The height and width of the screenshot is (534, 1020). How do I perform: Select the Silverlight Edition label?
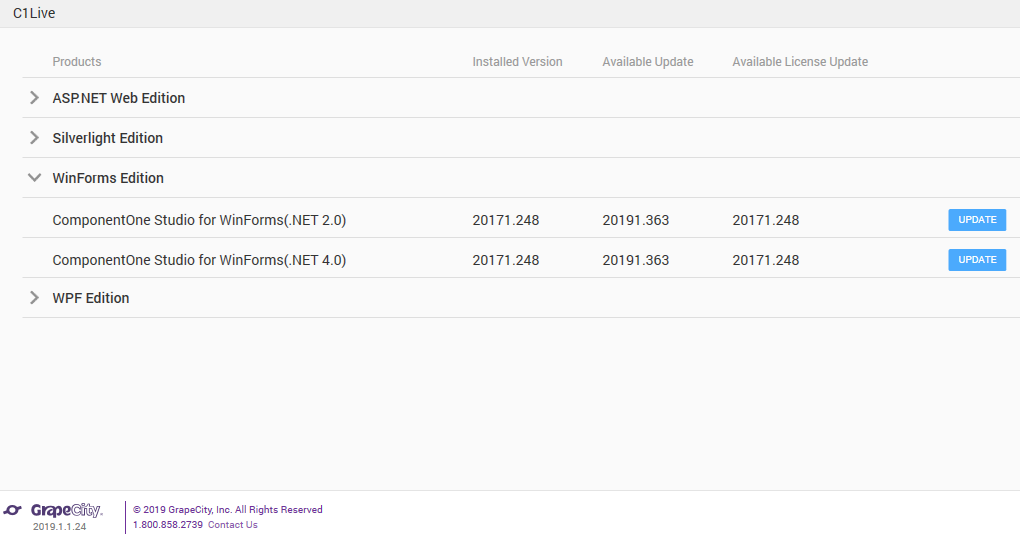pos(107,138)
